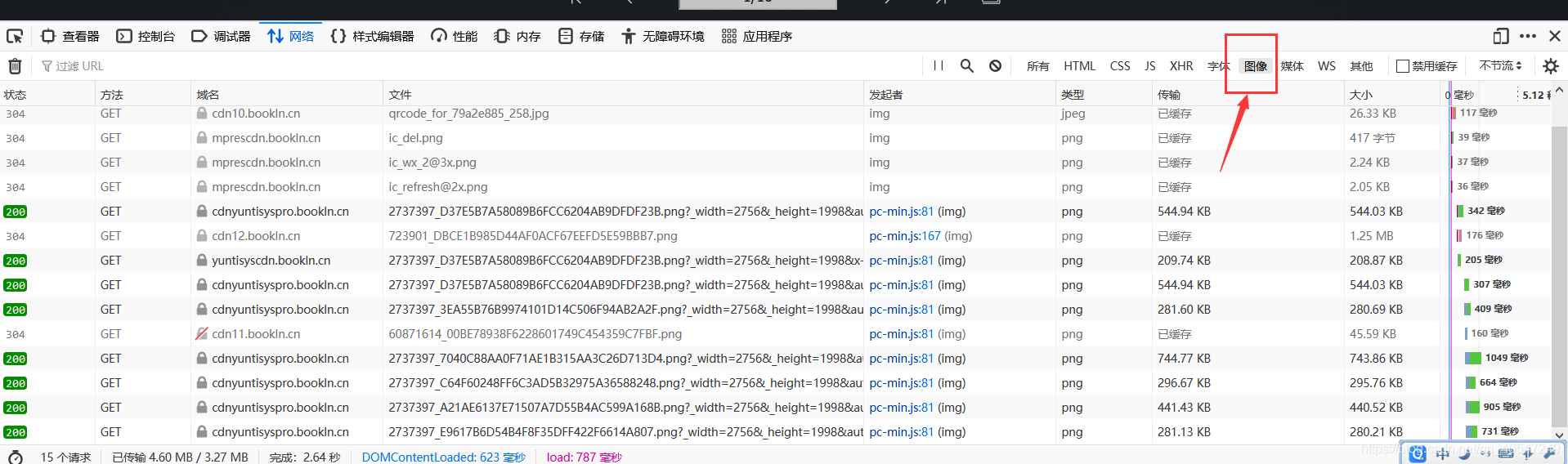
Task: Open the 内存 memory tab
Action: point(518,36)
